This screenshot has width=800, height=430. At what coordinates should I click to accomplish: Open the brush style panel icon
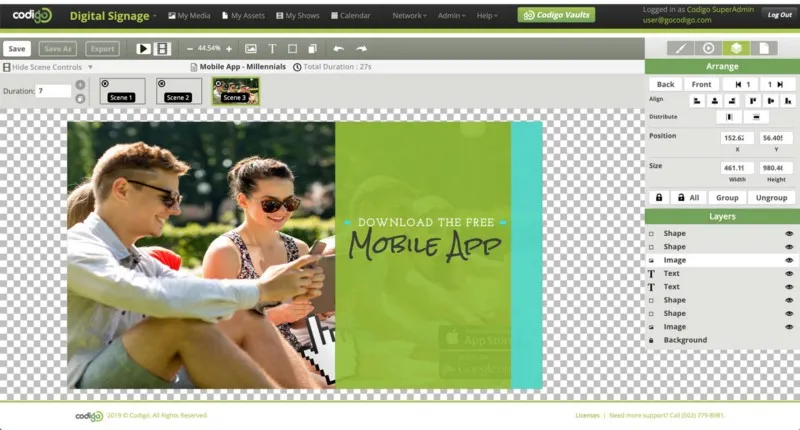click(683, 48)
